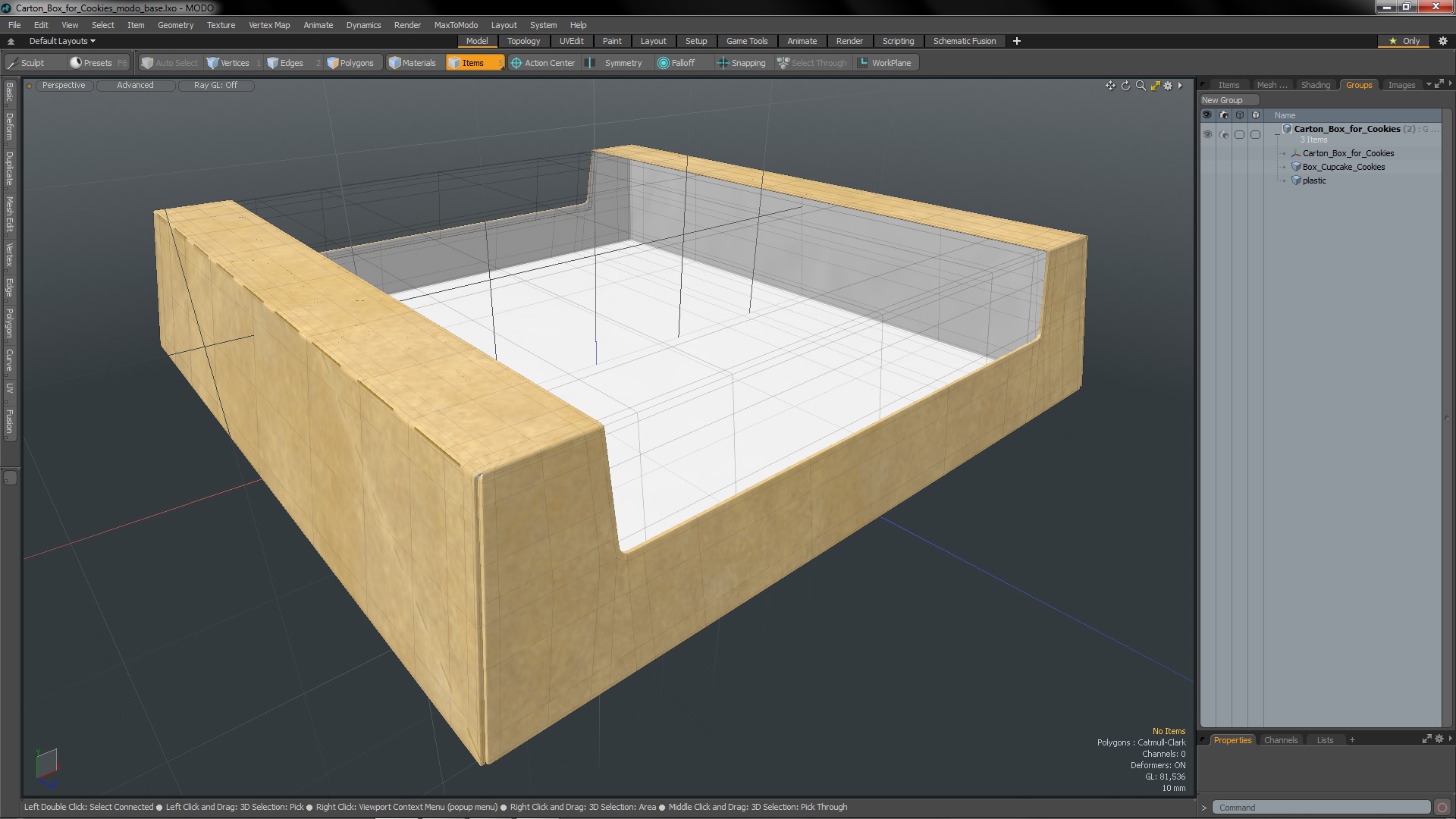Image resolution: width=1456 pixels, height=819 pixels.
Task: Select the plastic item in Groups list
Action: click(x=1314, y=180)
